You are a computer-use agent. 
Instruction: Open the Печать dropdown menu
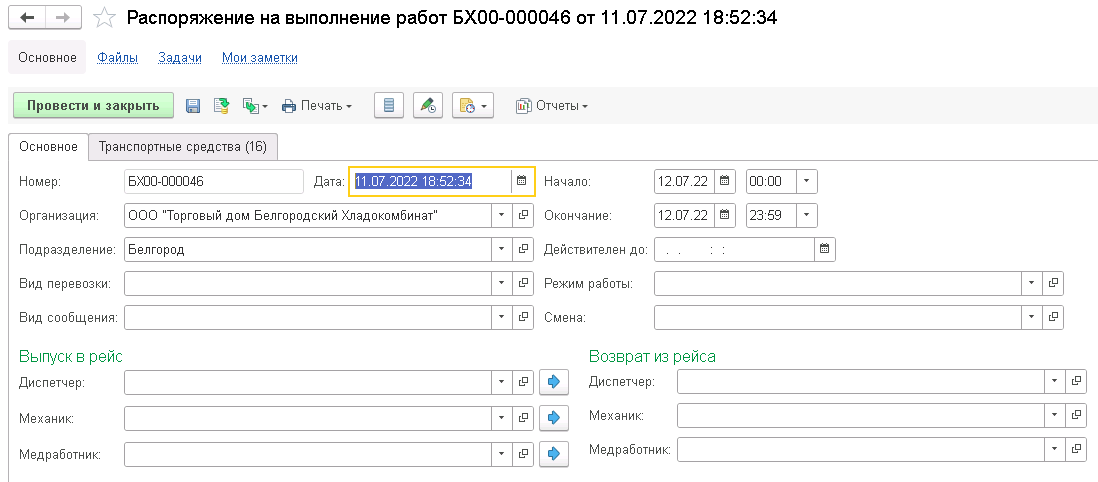317,106
